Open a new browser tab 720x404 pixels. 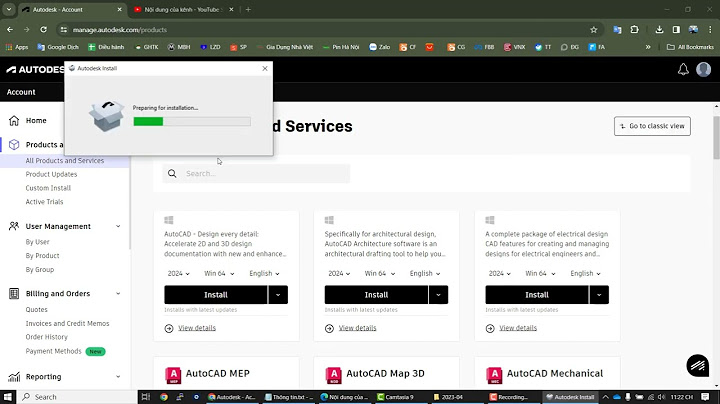click(248, 10)
